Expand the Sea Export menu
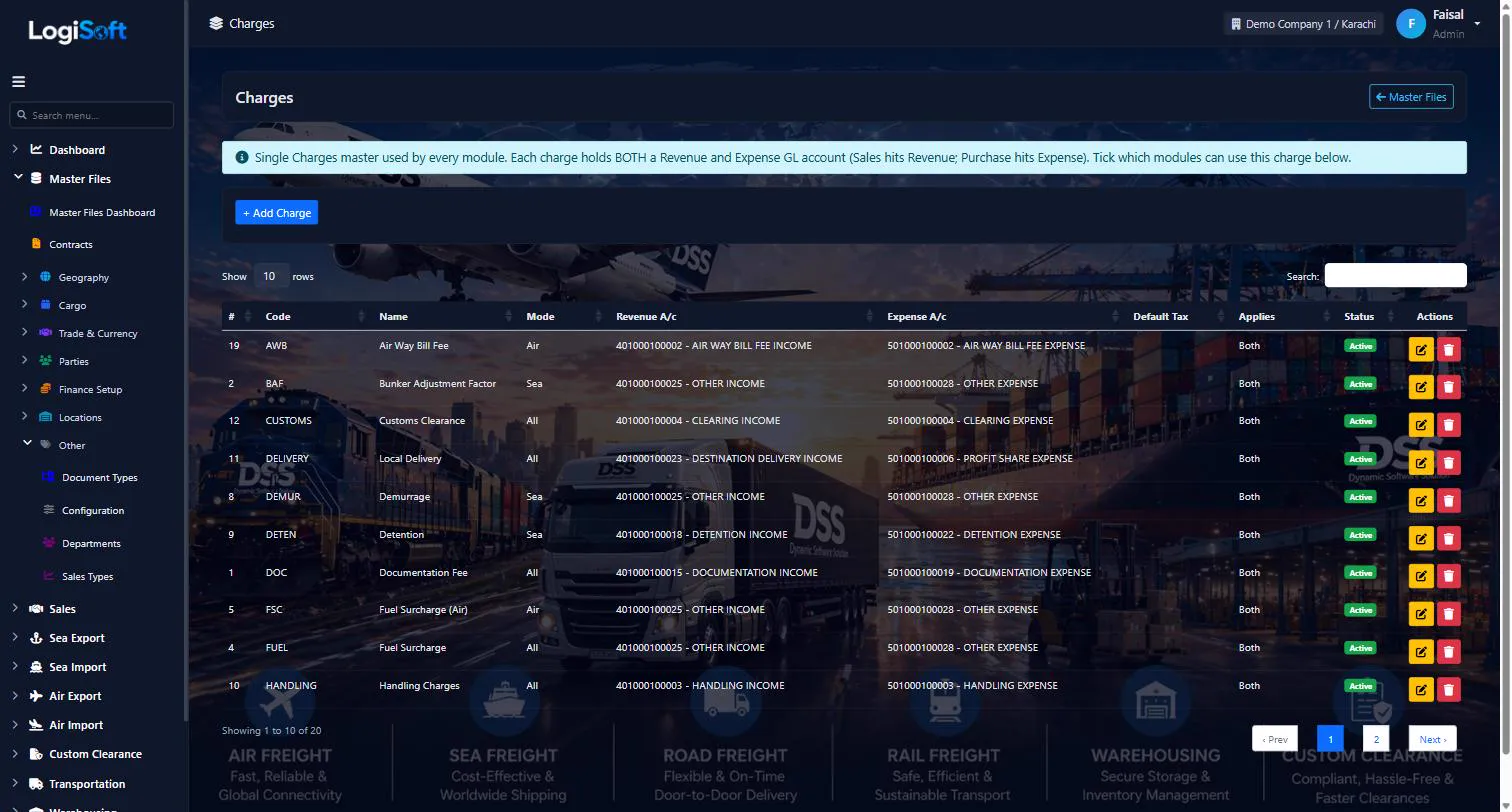 click(x=76, y=638)
